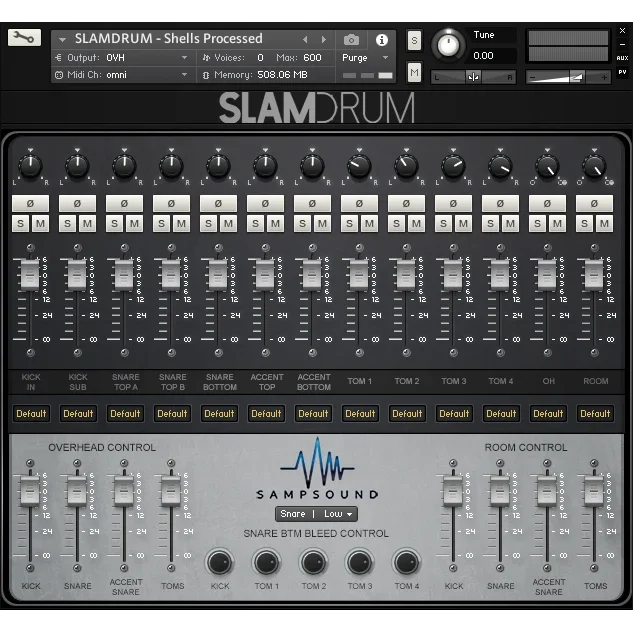Click the snapshot camera icon
Screen dimensions: 633x633
tap(351, 40)
